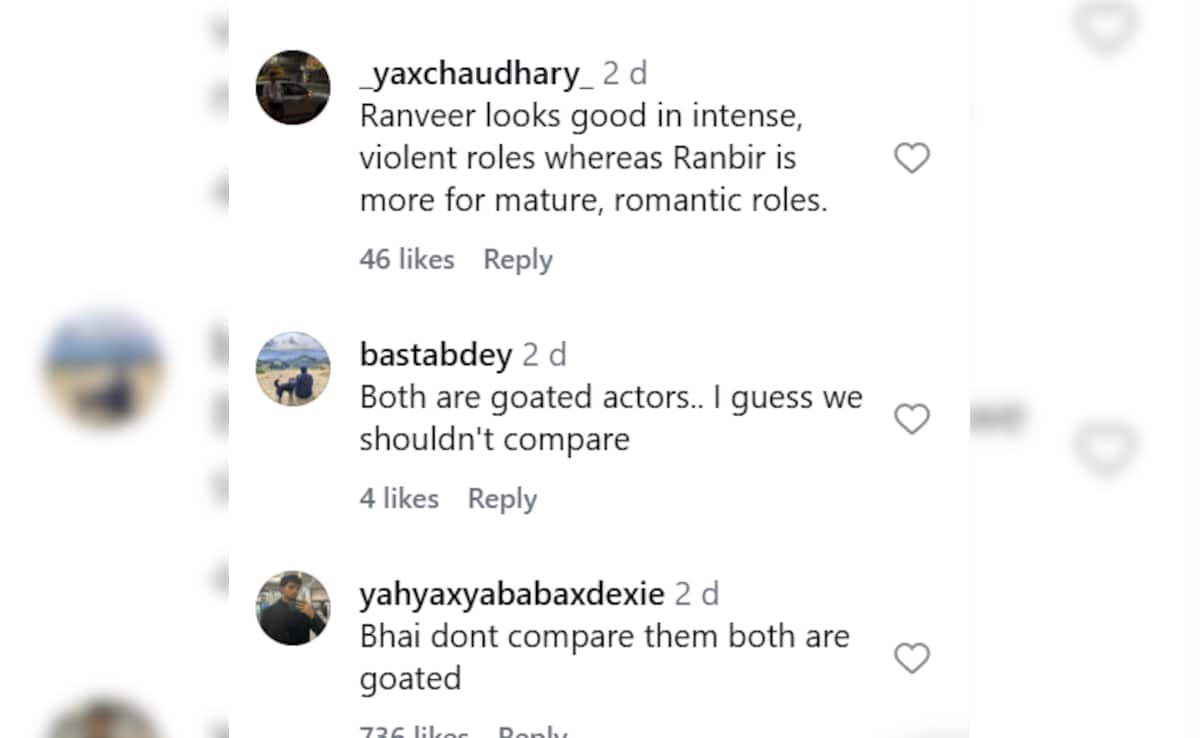The image size is (1200, 738).
Task: Reply to _yaxchaudhary_'s comment
Action: coord(518,260)
